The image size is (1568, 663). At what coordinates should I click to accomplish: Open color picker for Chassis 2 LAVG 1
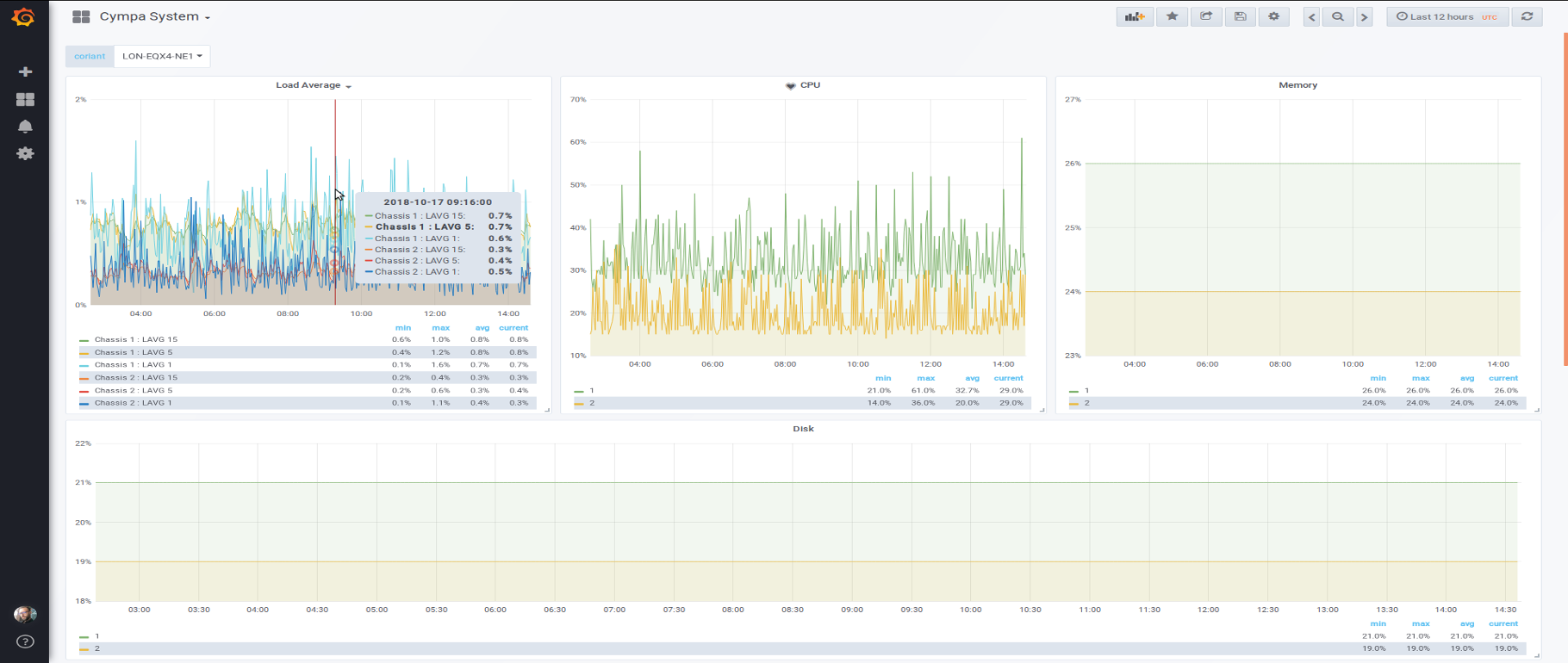(84, 403)
